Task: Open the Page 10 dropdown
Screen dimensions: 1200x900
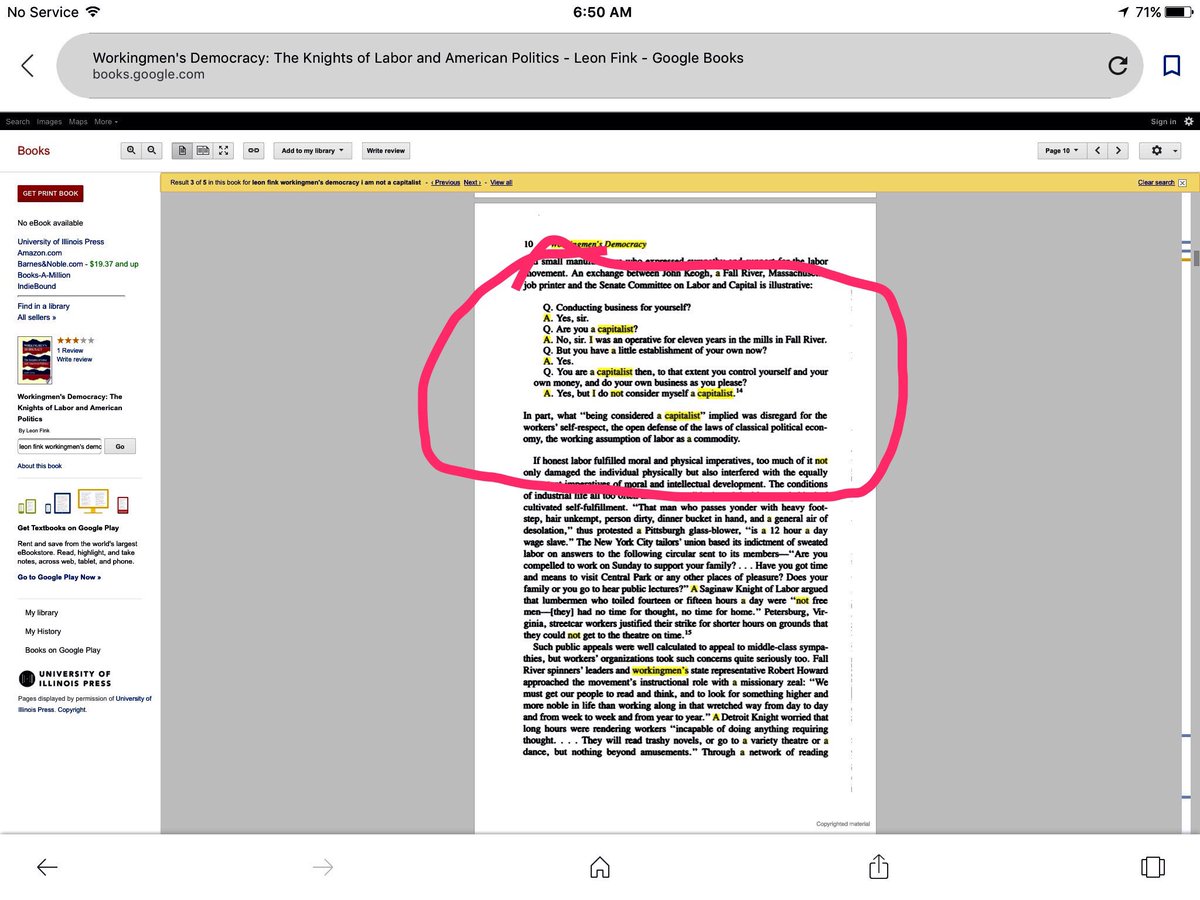Action: pos(1060,151)
